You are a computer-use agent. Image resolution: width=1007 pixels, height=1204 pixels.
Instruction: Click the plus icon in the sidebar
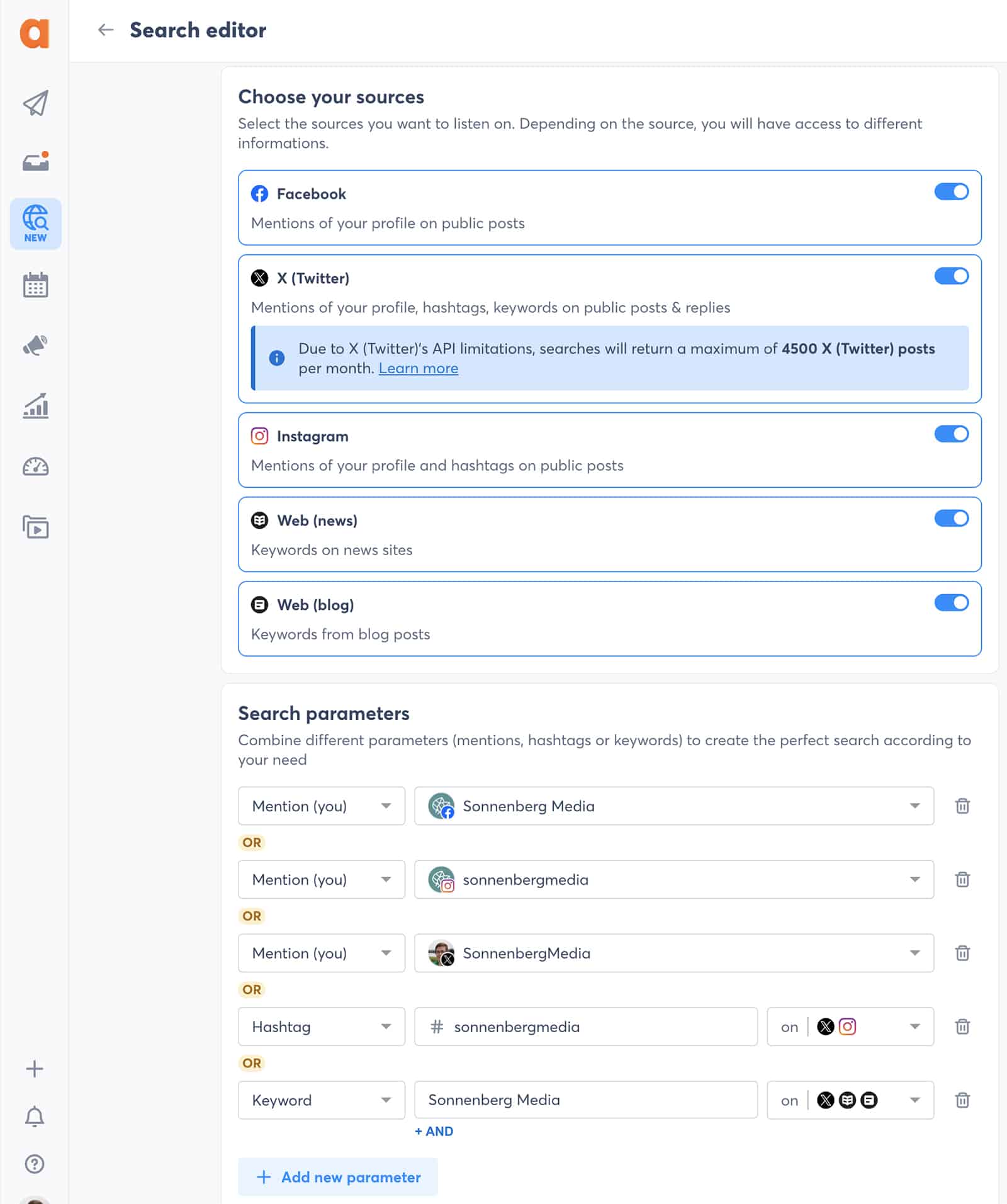coord(35,1068)
